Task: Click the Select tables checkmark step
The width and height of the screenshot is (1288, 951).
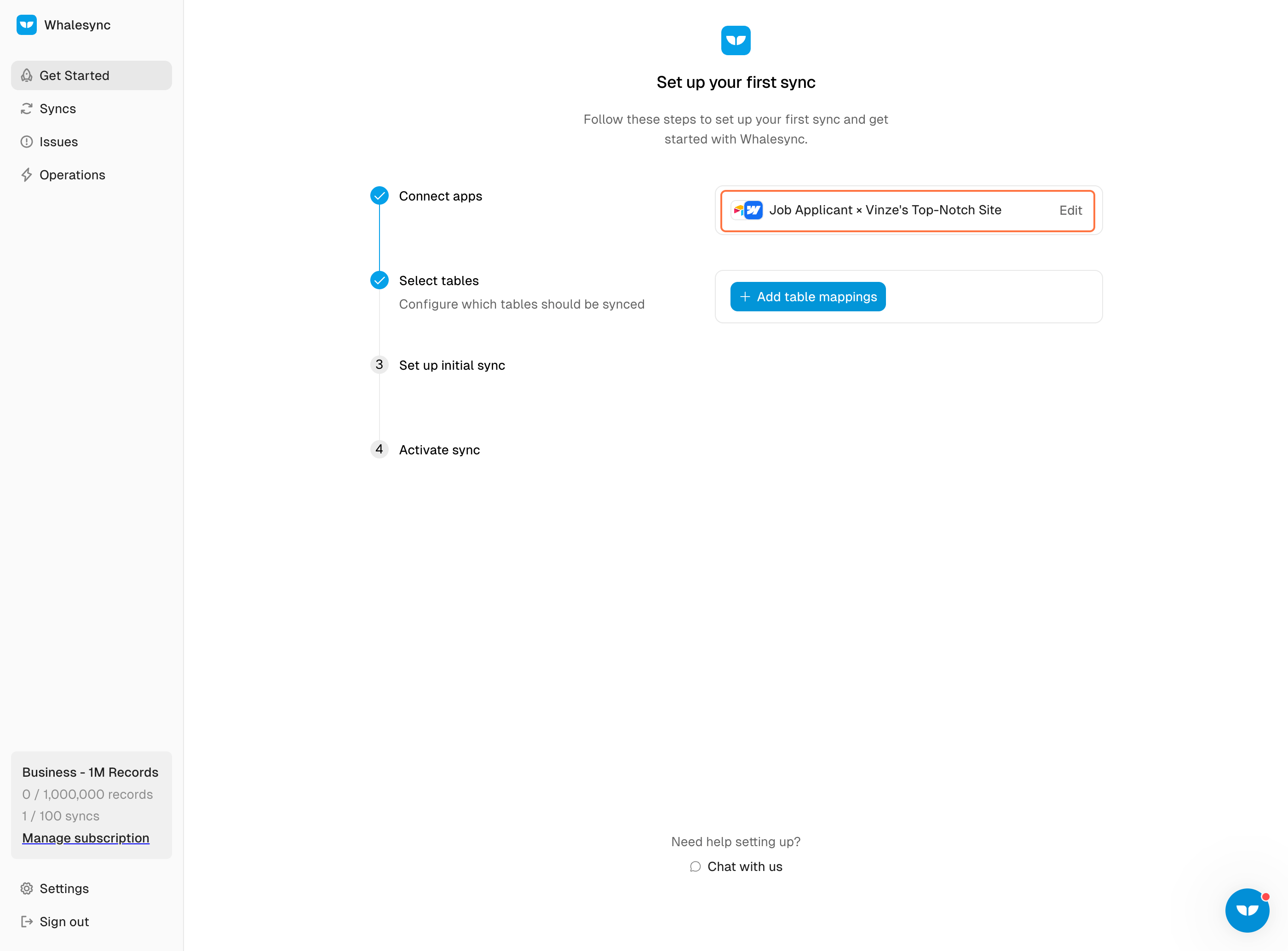Action: (379, 281)
